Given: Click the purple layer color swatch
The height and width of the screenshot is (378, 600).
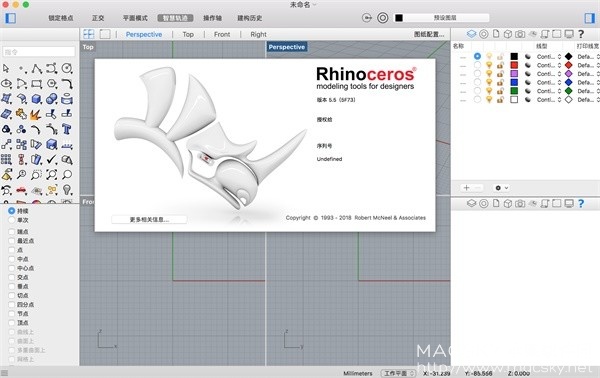Looking at the screenshot, I should click(x=514, y=73).
